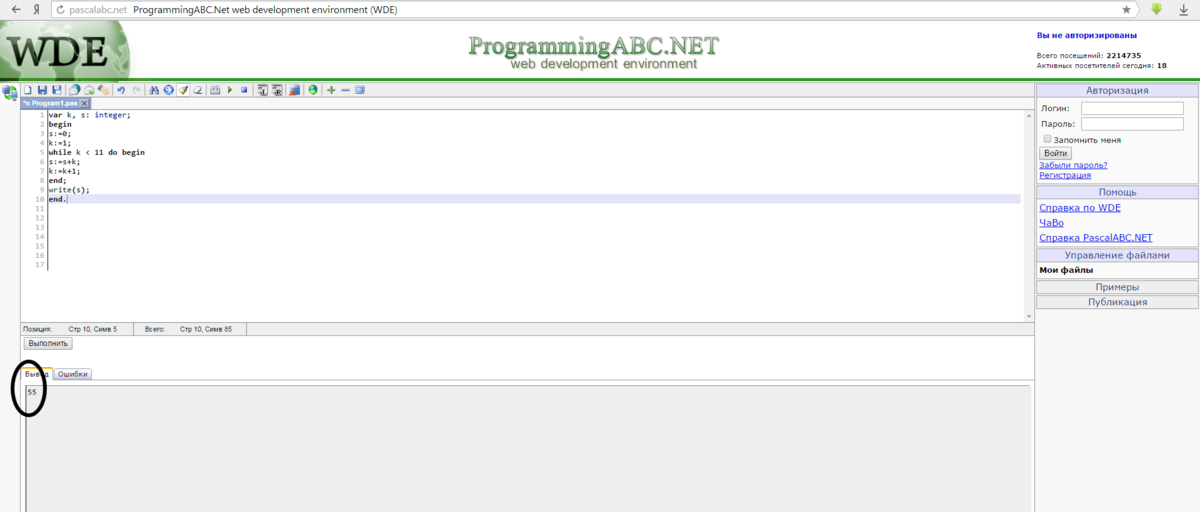Click the fullscreen window icon in toolbar
Screen dimensions: 1200x512
tap(360, 90)
